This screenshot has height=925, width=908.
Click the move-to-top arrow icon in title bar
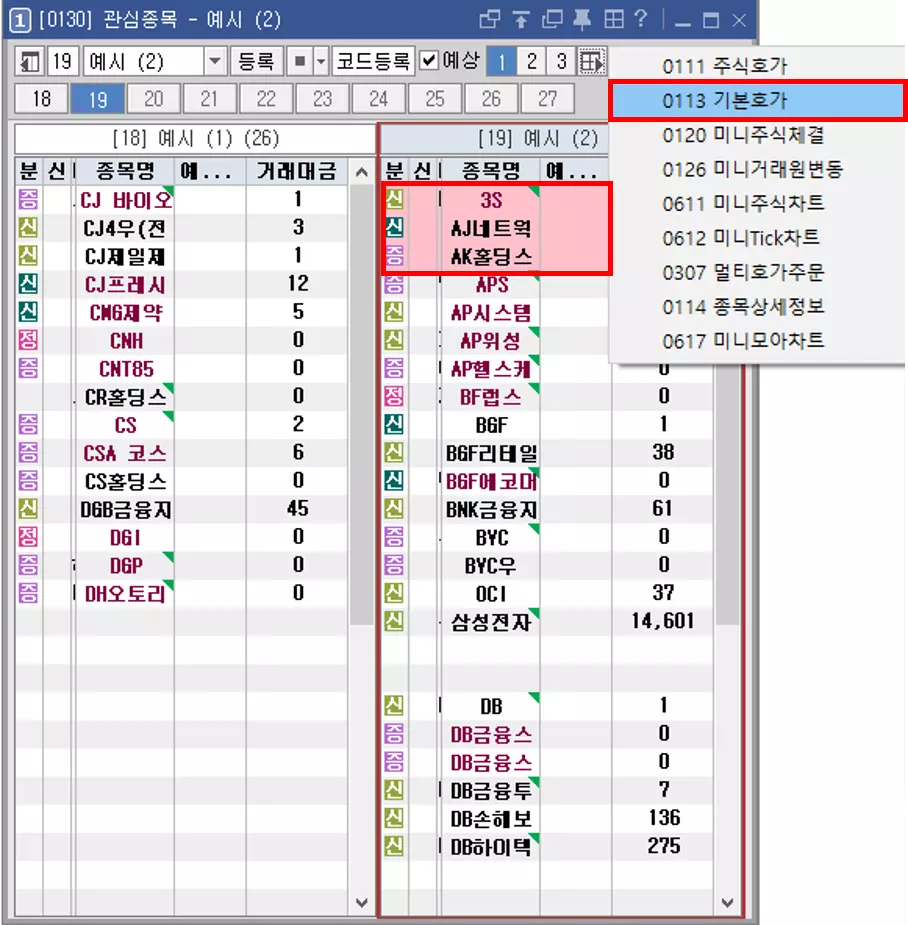520,20
